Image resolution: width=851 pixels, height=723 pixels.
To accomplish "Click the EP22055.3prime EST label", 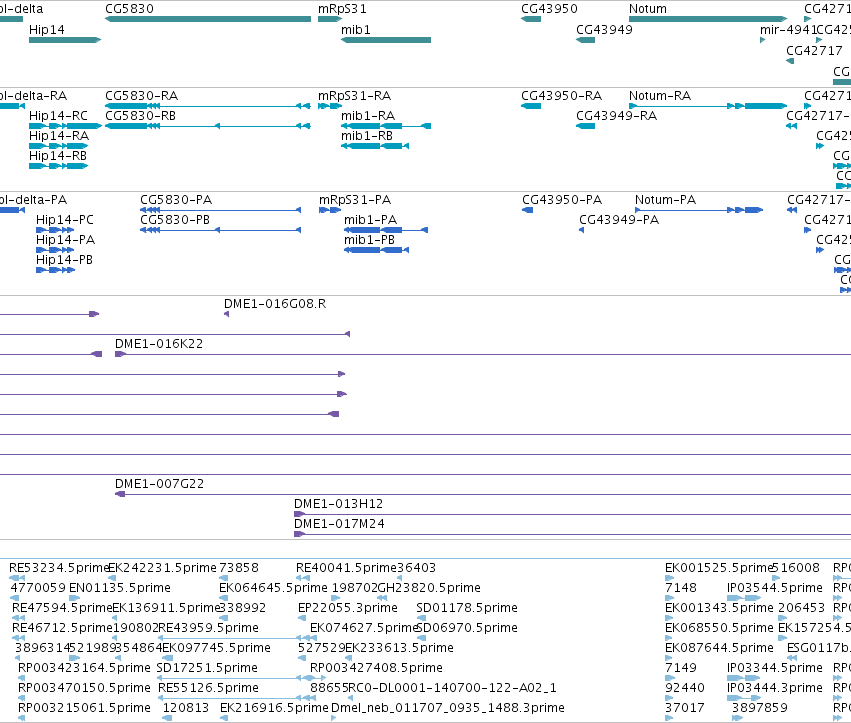I will click(x=348, y=608).
